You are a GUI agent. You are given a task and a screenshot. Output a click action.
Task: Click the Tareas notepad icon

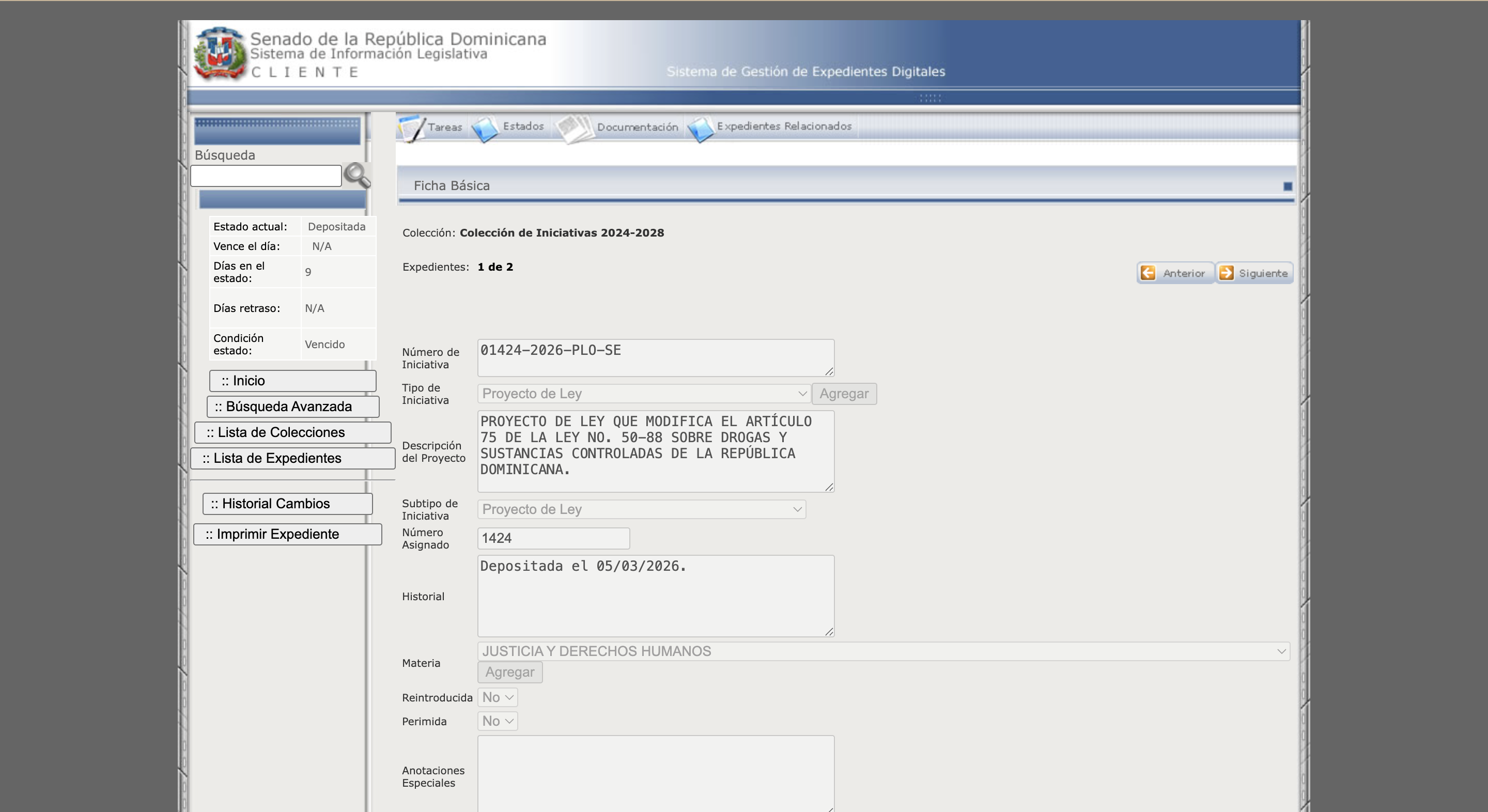pyautogui.click(x=412, y=128)
